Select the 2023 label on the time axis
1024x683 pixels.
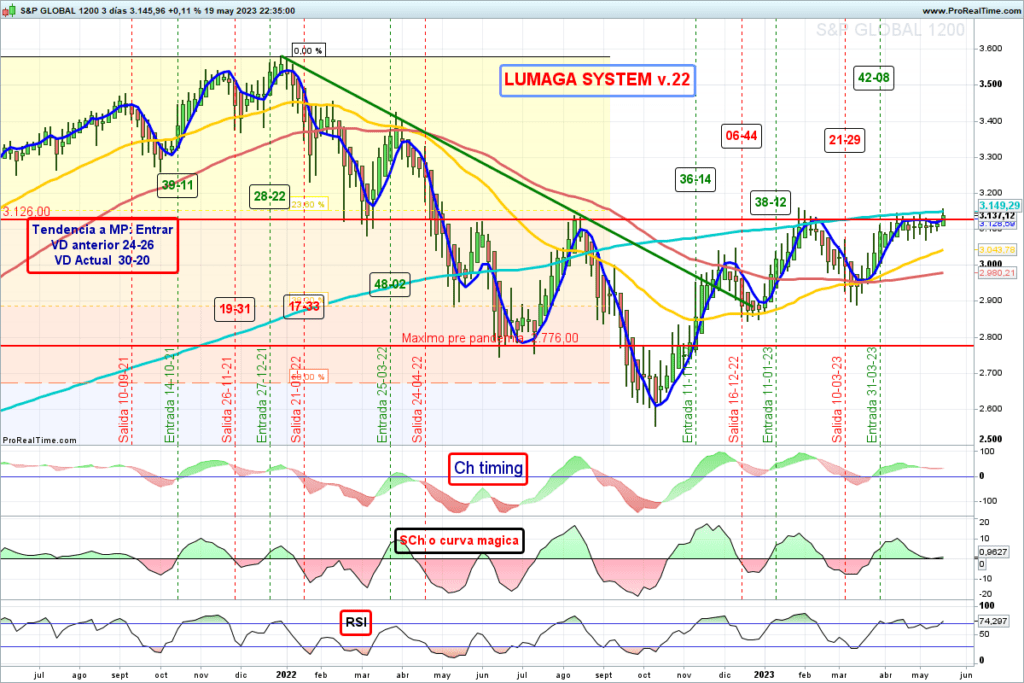764,675
